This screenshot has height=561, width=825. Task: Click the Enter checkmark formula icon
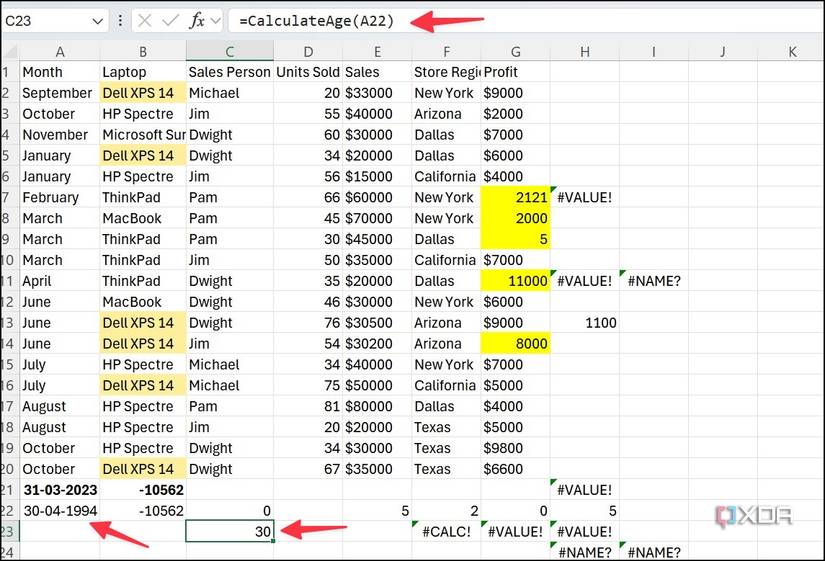click(x=170, y=21)
